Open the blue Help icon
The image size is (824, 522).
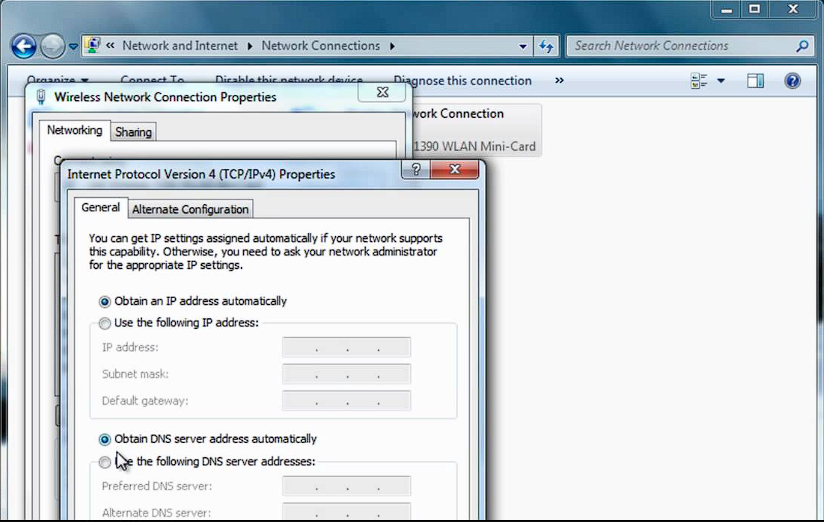(793, 81)
